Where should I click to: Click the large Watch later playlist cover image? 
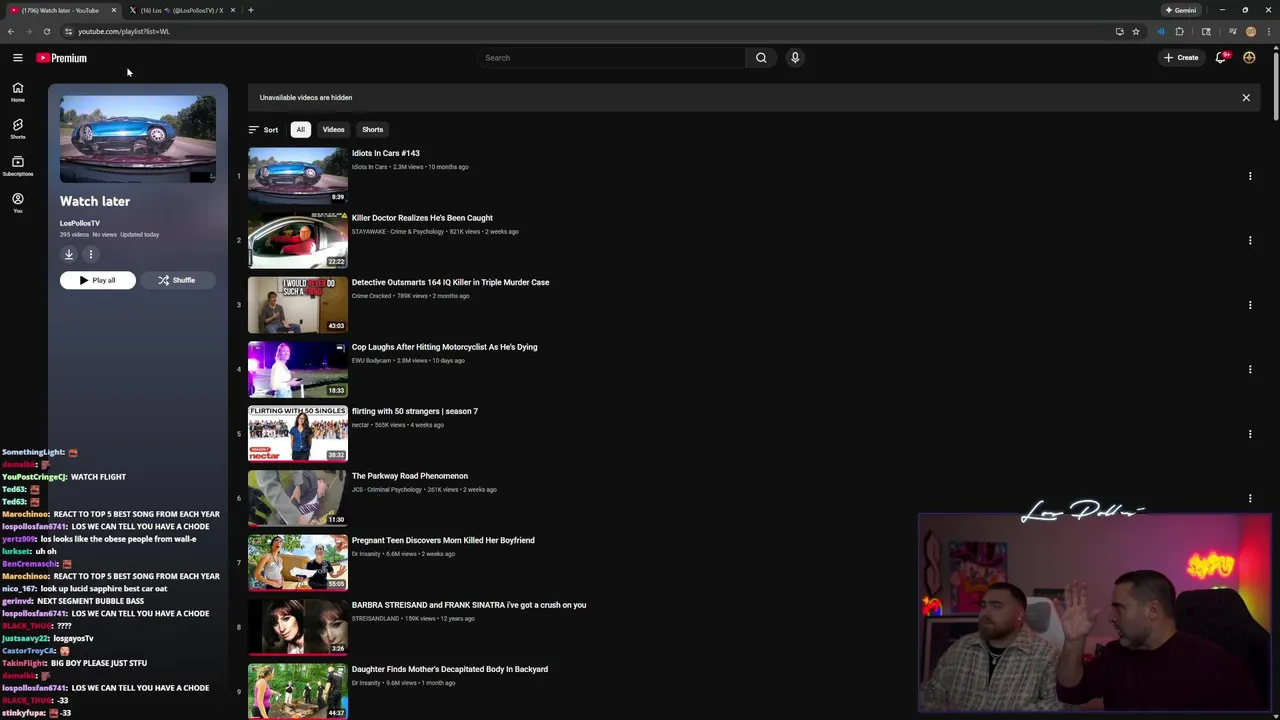[138, 139]
